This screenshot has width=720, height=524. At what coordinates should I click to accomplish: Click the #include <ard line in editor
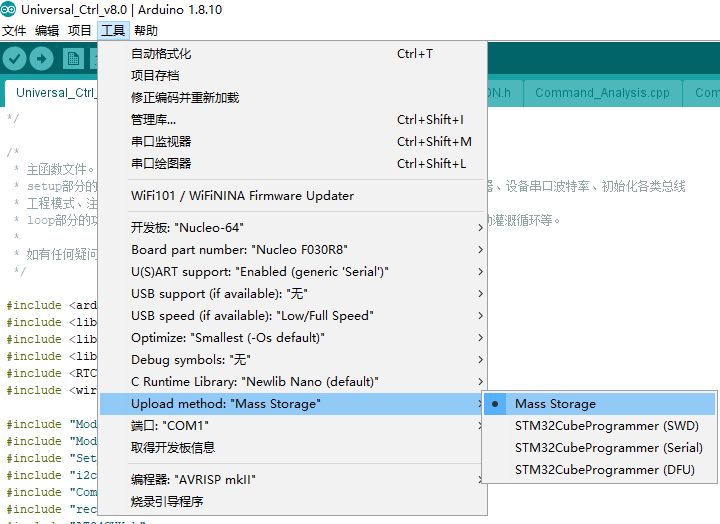[52, 305]
